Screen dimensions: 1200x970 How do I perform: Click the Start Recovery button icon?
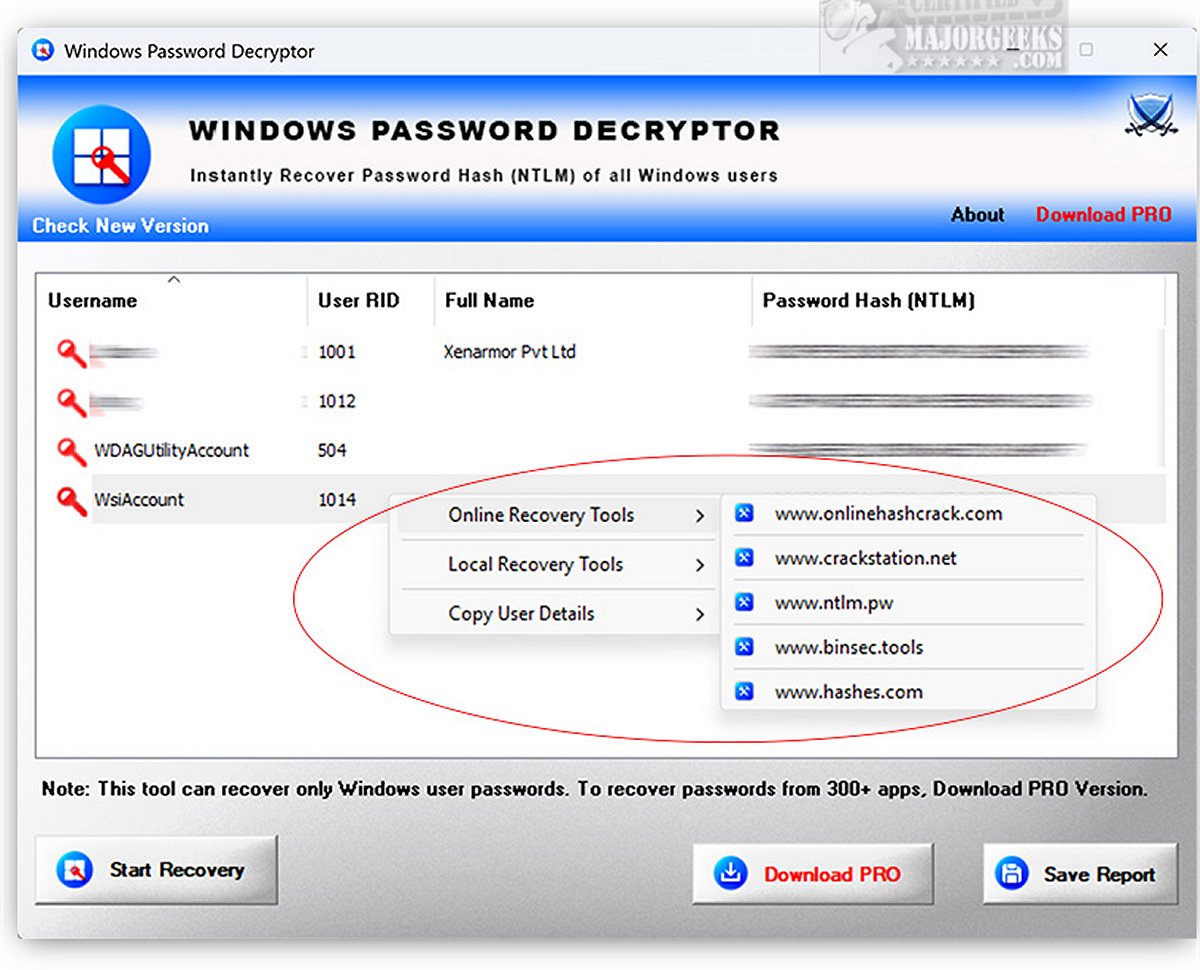(x=76, y=870)
